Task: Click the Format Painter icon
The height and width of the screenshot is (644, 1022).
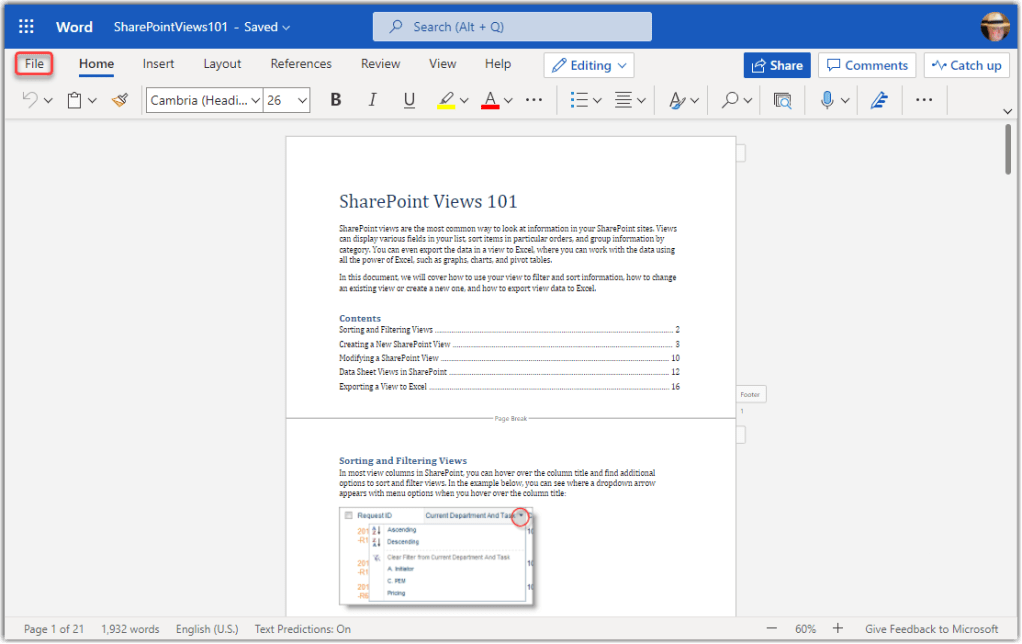Action: pyautogui.click(x=120, y=100)
